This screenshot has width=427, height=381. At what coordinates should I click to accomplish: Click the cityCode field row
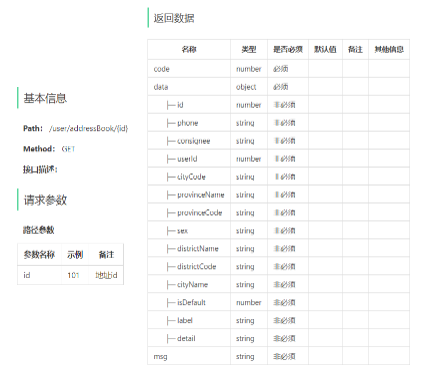click(278, 177)
